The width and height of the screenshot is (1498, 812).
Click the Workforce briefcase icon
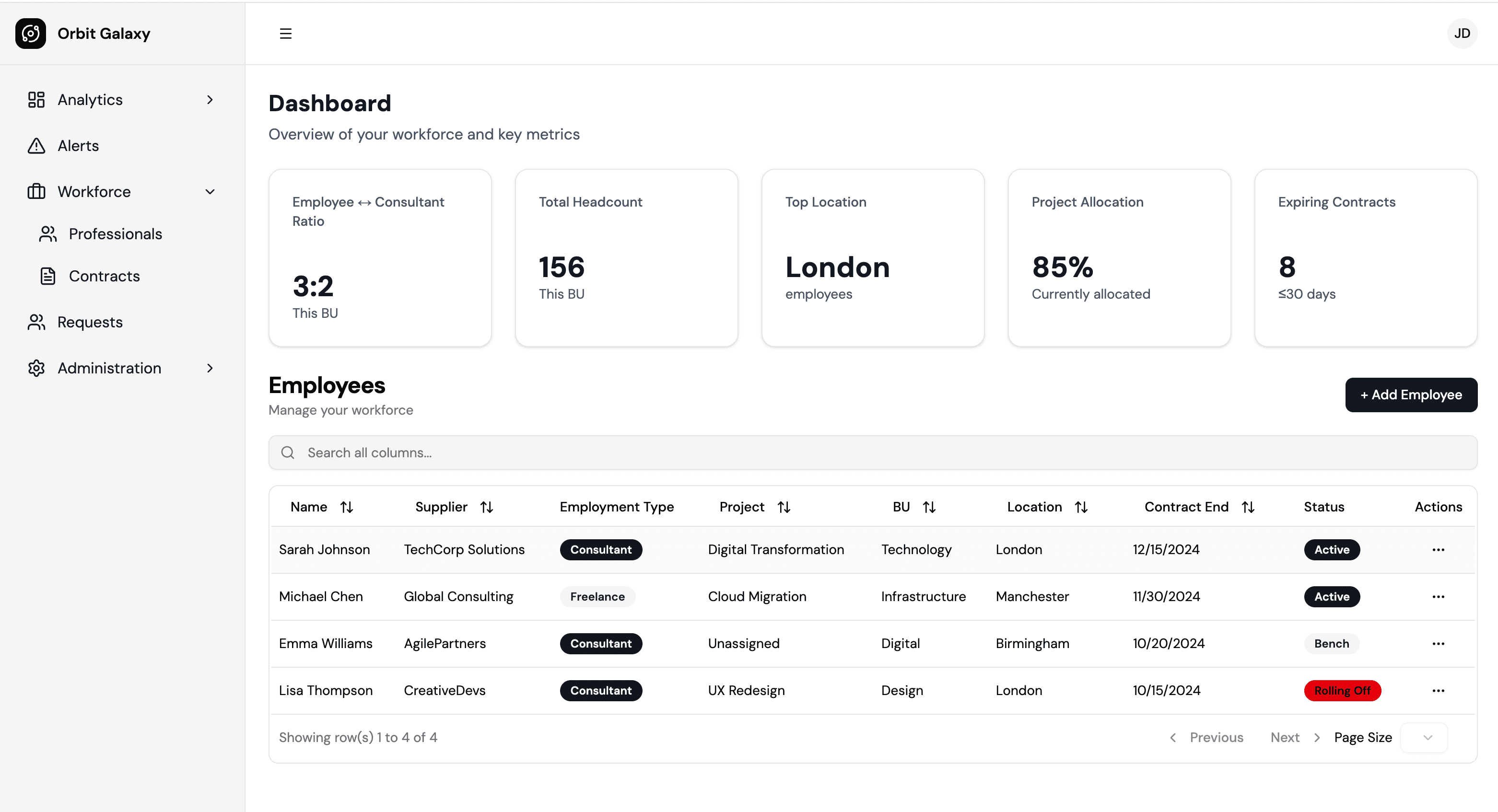click(x=36, y=191)
